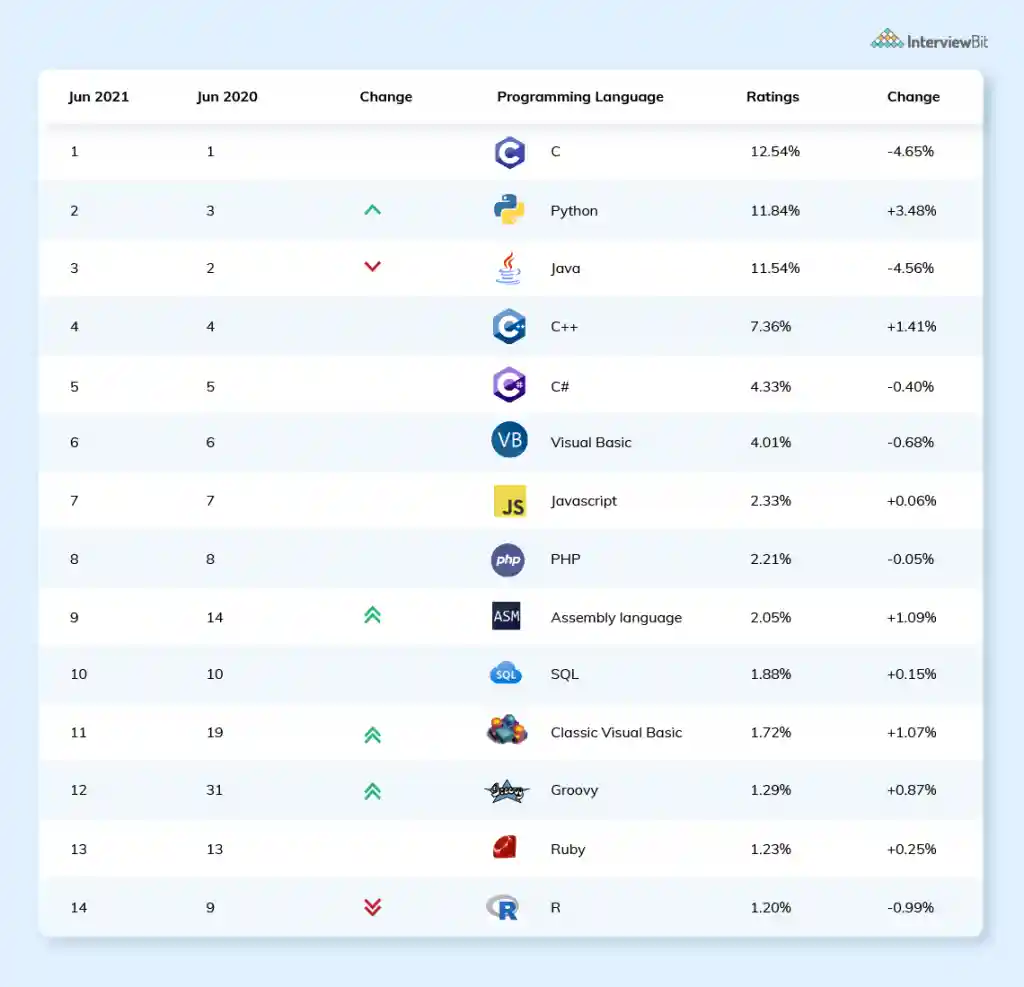The image size is (1024, 987).
Task: Click the Visual Basic language name
Action: [x=591, y=442]
